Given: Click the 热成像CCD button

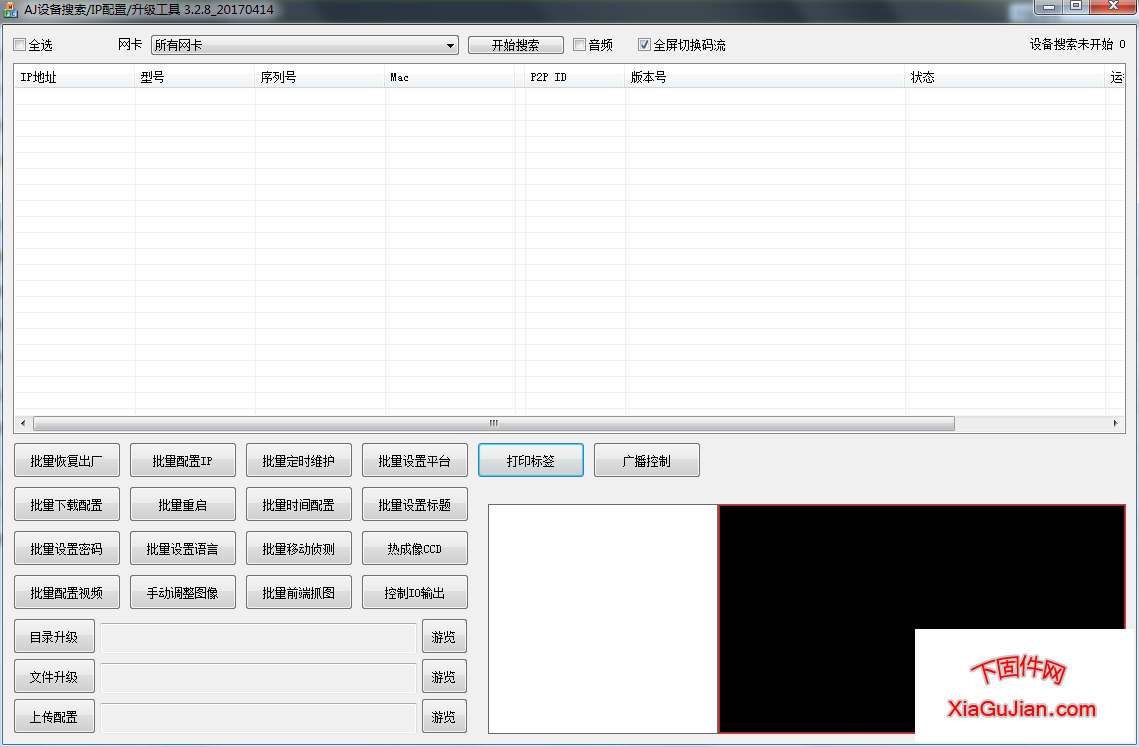Looking at the screenshot, I should pyautogui.click(x=415, y=549).
